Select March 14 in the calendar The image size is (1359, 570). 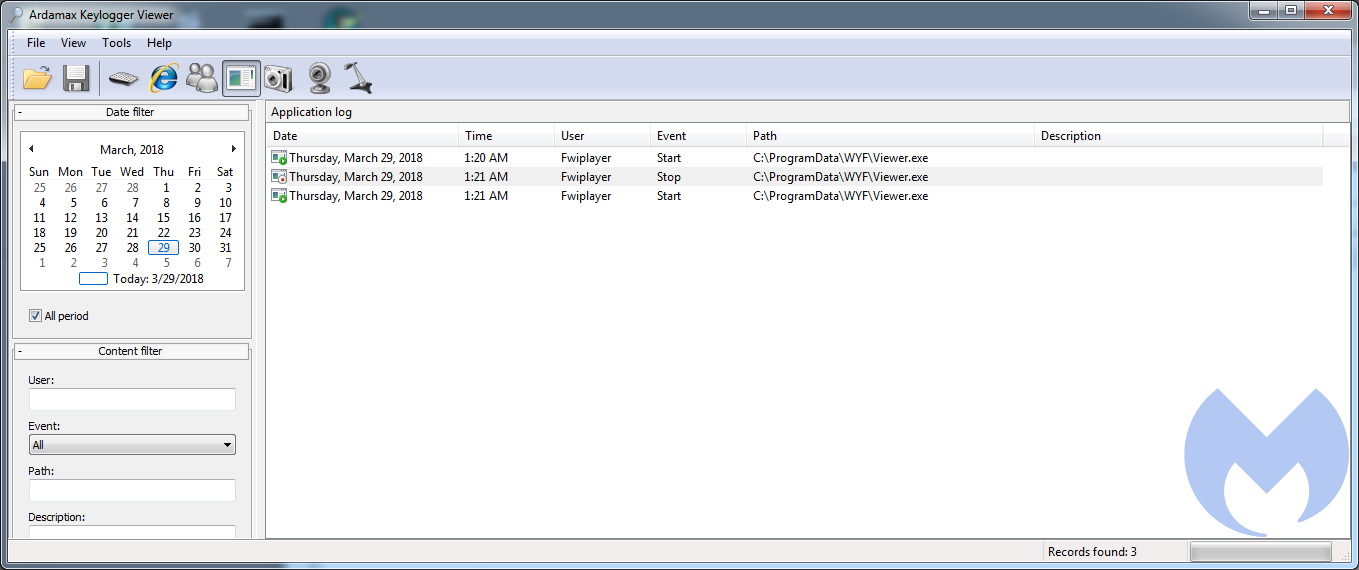tap(132, 218)
